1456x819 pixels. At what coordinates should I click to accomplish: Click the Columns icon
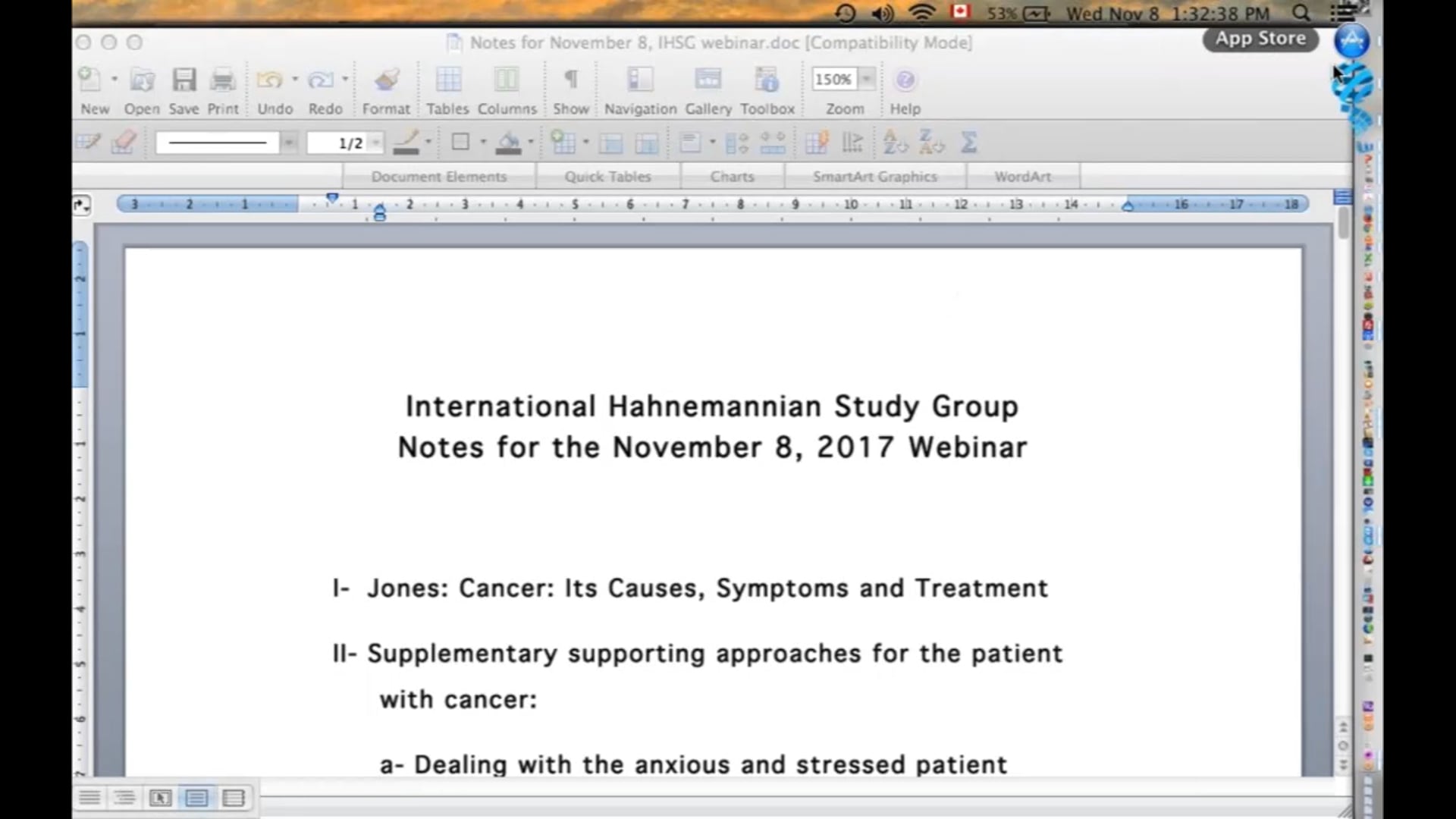[x=506, y=79]
